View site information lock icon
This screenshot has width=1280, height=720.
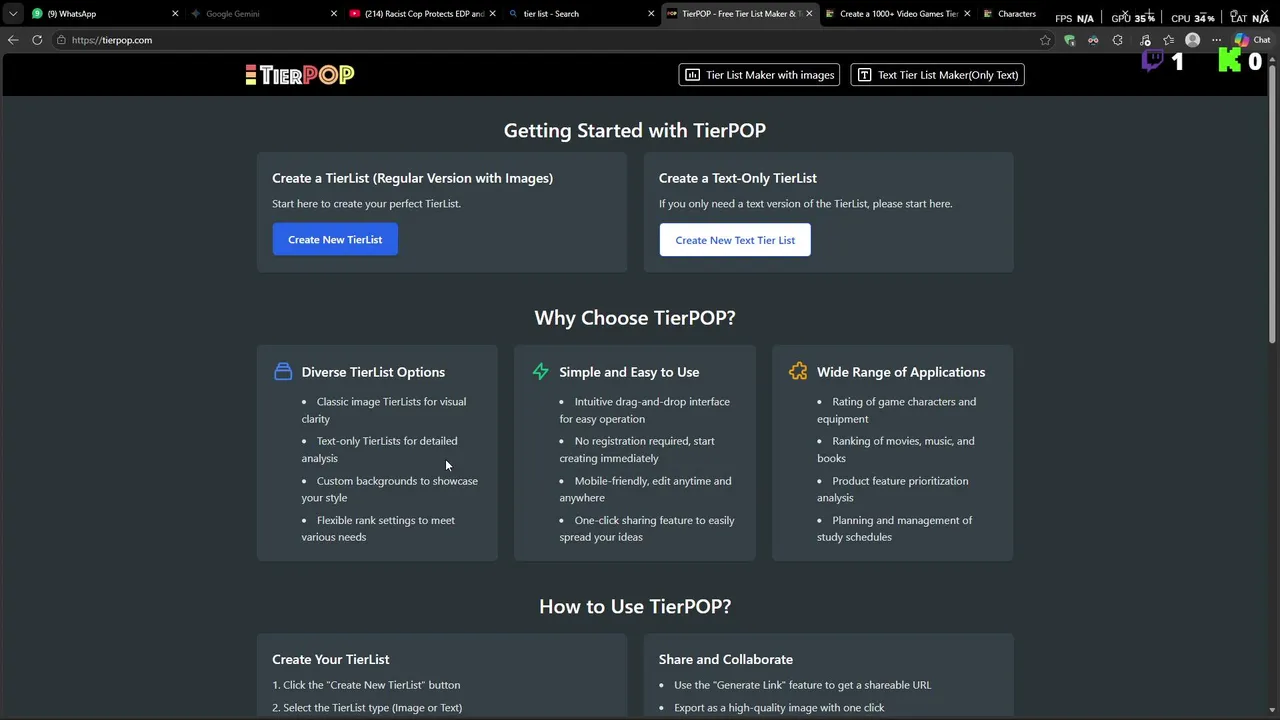(x=61, y=40)
